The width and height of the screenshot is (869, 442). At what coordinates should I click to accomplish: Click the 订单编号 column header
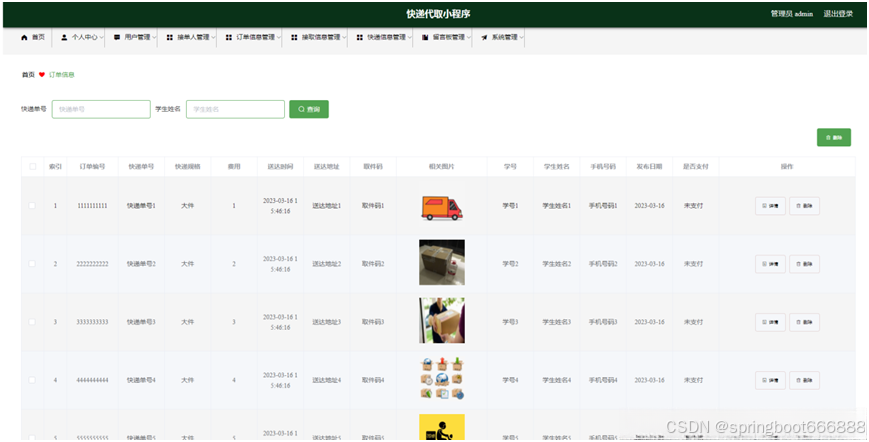click(92, 166)
